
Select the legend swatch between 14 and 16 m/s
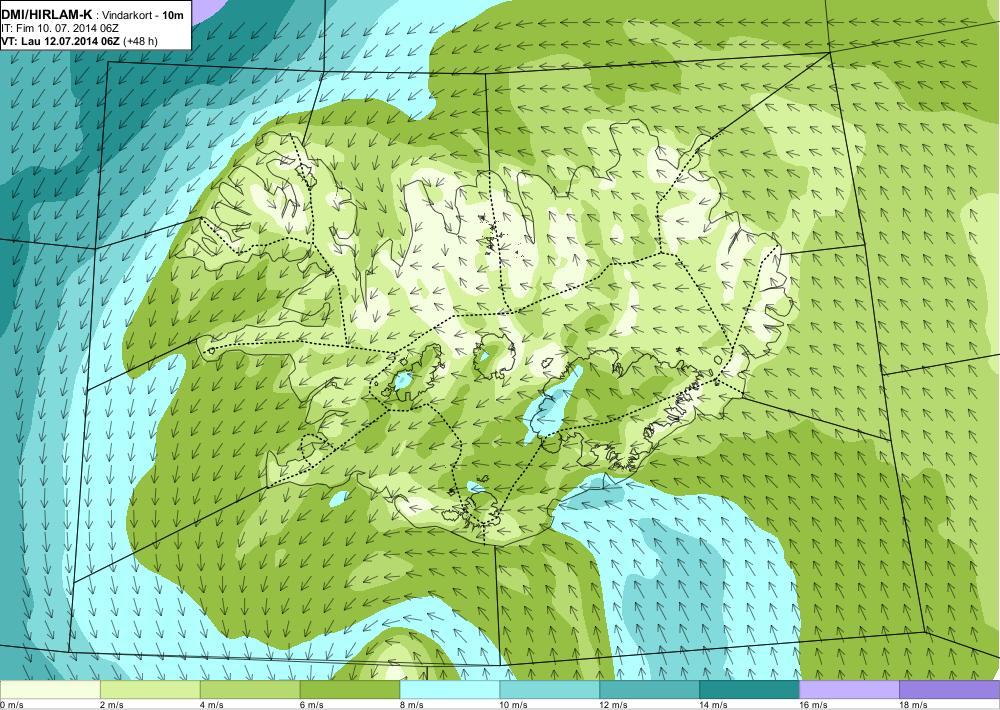coord(749,690)
